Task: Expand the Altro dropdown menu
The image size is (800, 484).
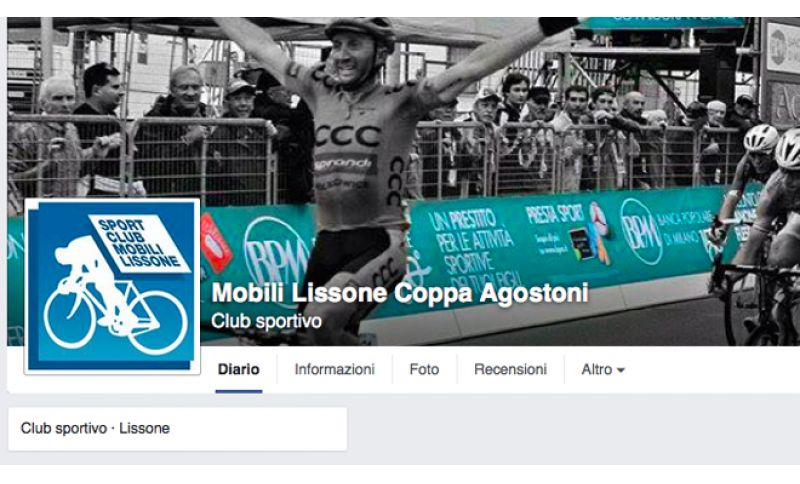Action: point(603,369)
